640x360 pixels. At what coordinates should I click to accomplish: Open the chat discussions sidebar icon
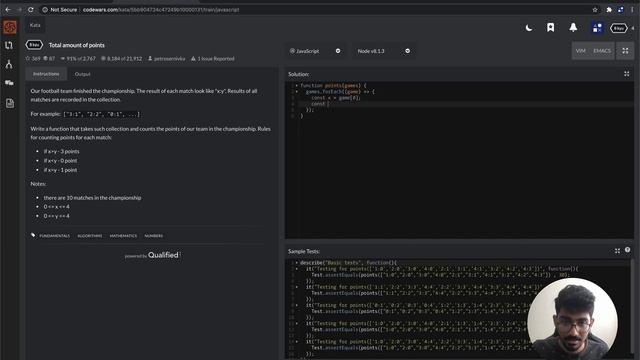[x=9, y=83]
